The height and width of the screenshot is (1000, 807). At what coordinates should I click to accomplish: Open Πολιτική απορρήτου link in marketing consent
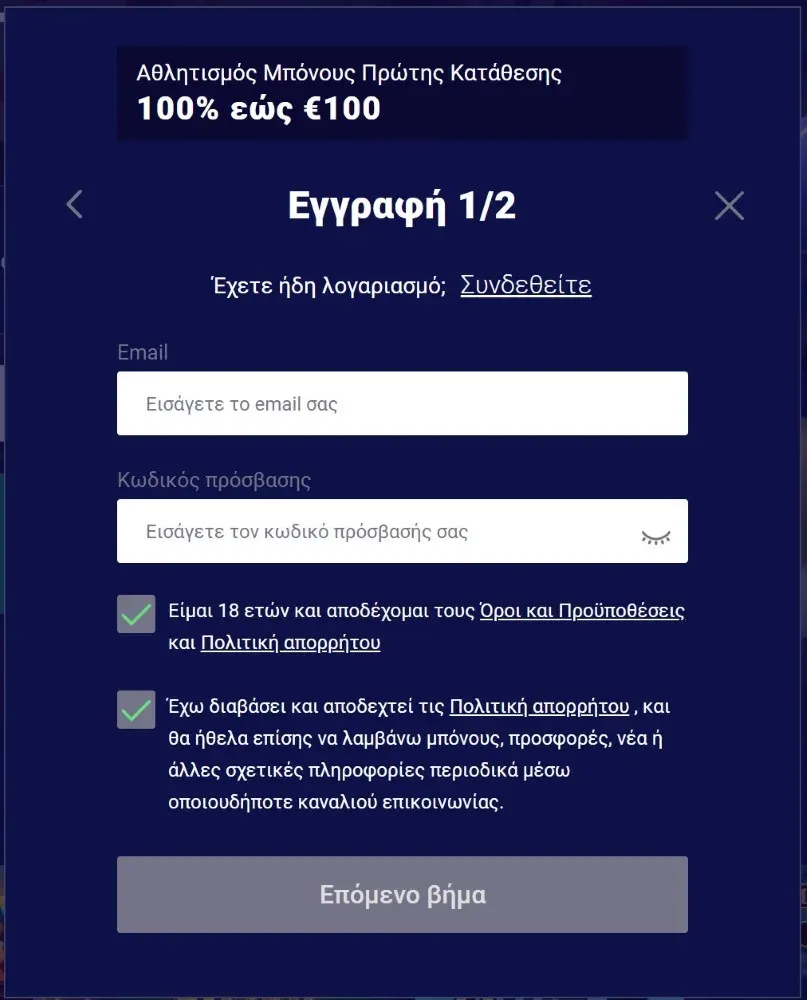click(x=539, y=707)
